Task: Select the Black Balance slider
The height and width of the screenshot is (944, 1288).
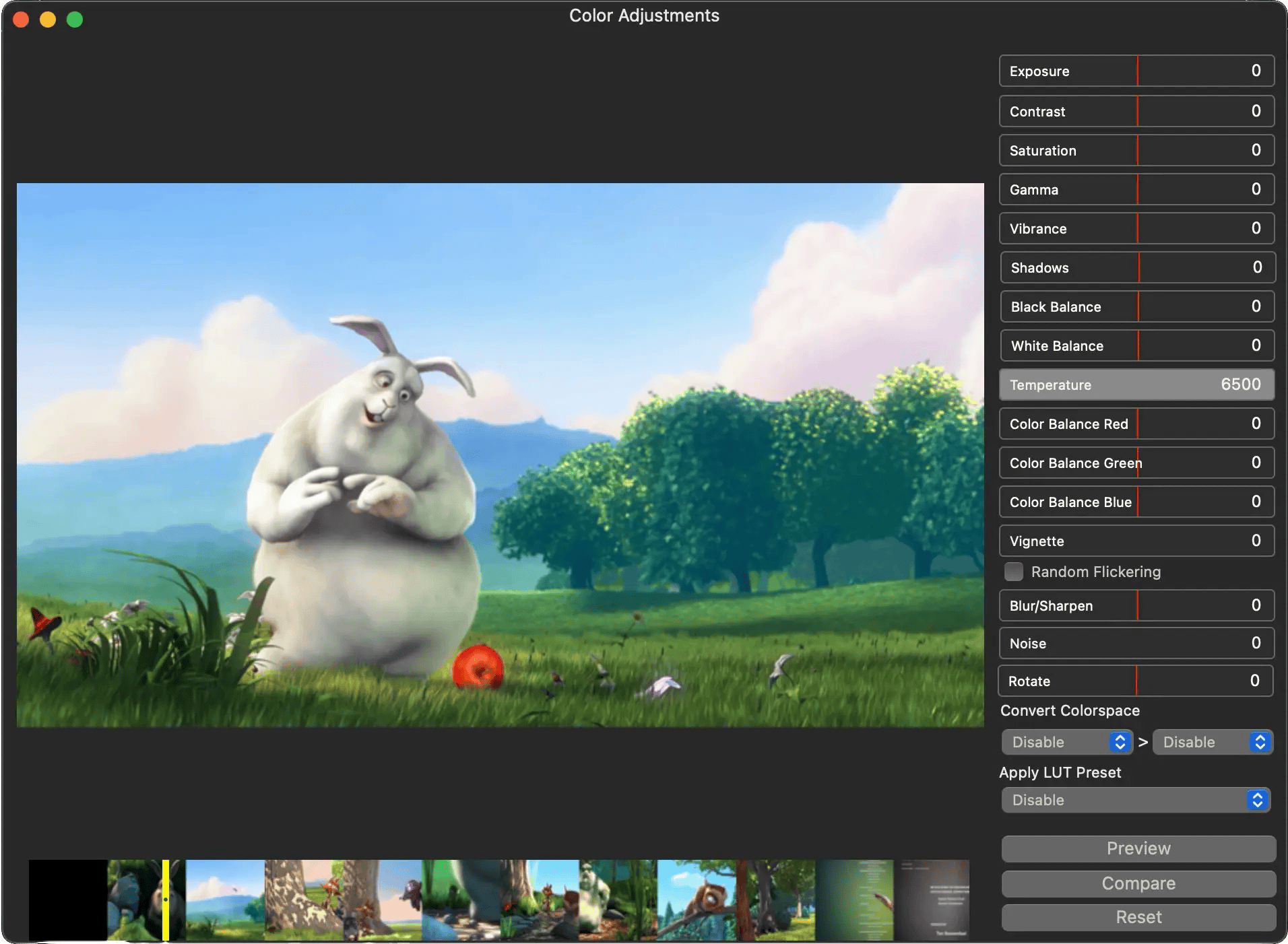Action: coord(1138,306)
